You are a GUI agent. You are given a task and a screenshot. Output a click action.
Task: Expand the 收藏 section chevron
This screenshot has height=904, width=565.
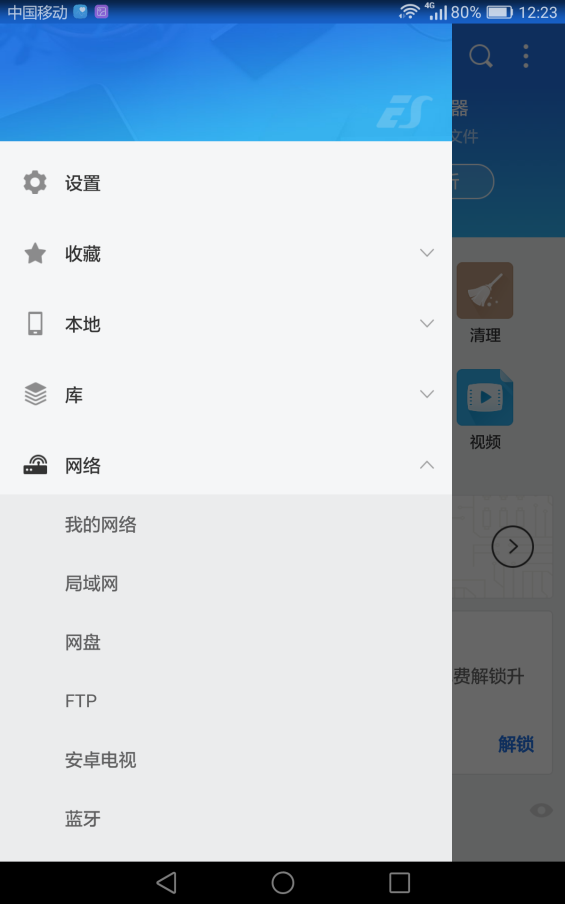427,253
